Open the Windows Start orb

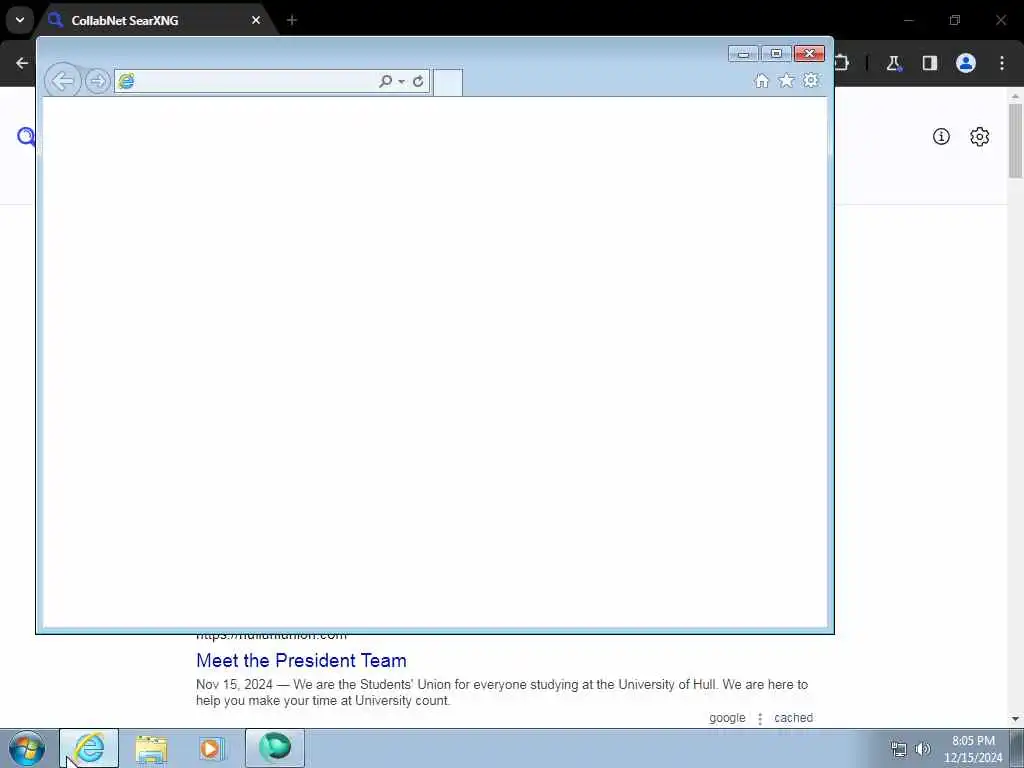click(x=27, y=748)
